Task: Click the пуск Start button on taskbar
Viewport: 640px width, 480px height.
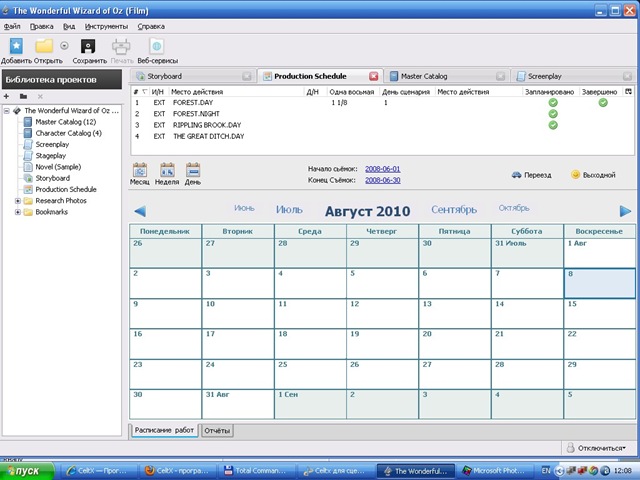Action: coord(28,470)
